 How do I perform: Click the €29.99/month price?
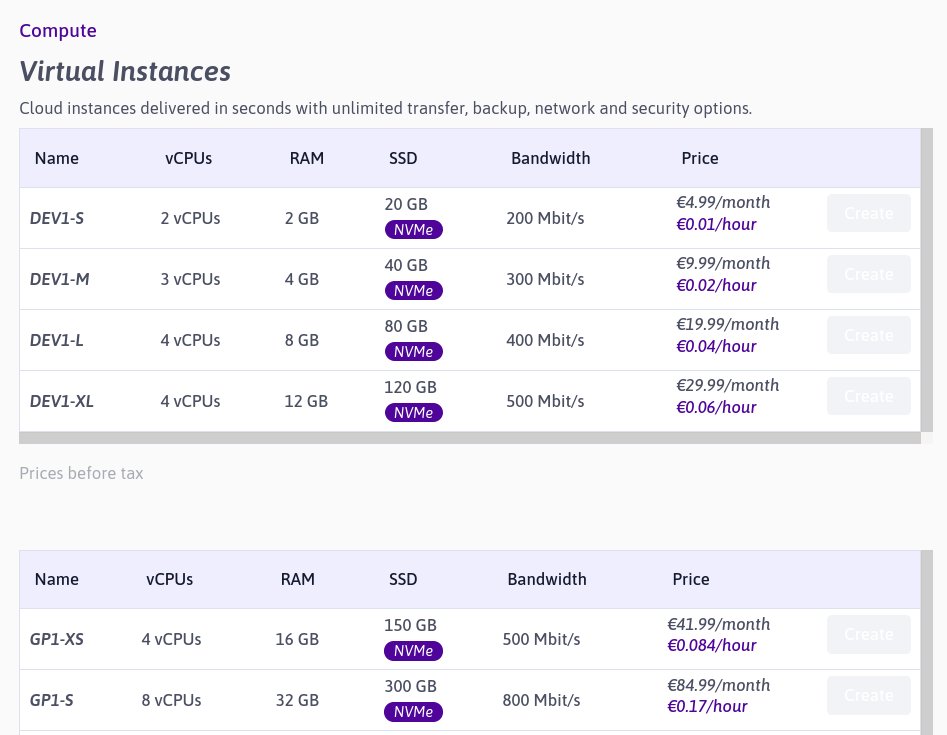click(x=728, y=385)
